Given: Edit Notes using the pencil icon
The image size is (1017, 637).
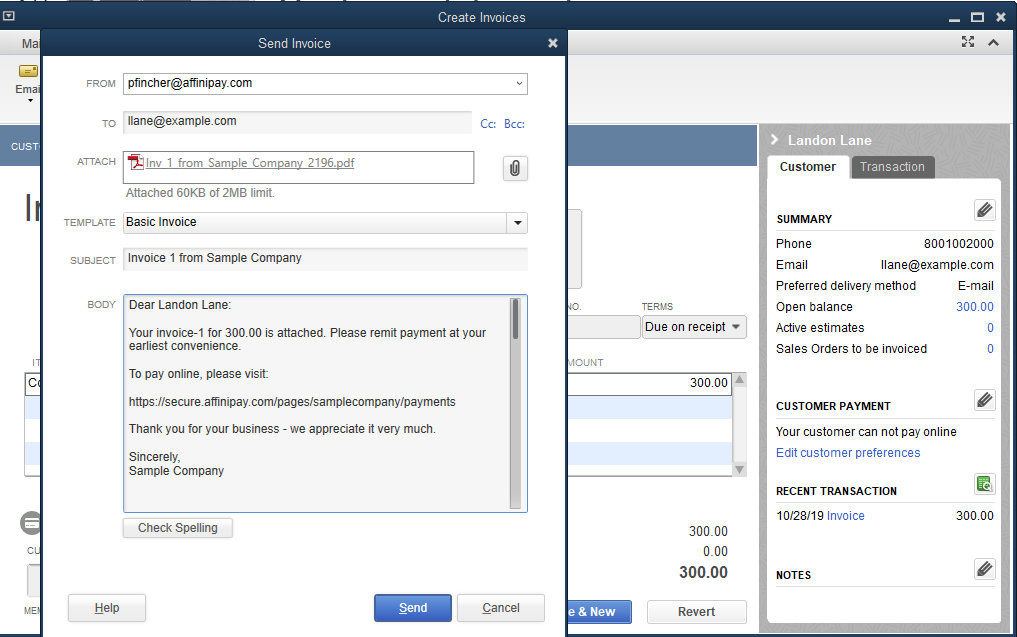Looking at the screenshot, I should [984, 568].
